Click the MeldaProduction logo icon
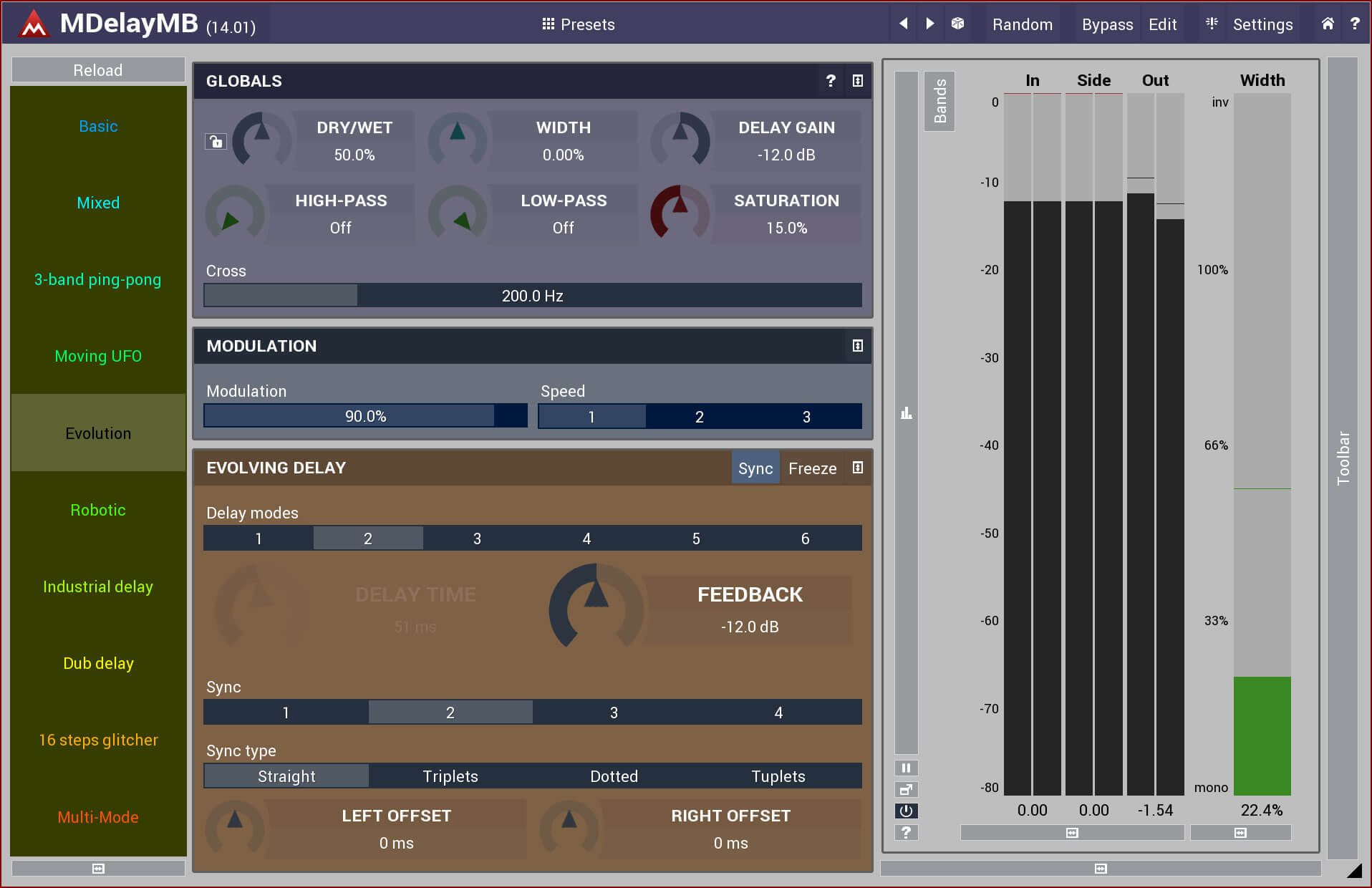This screenshot has height=888, width=1372. [33, 24]
